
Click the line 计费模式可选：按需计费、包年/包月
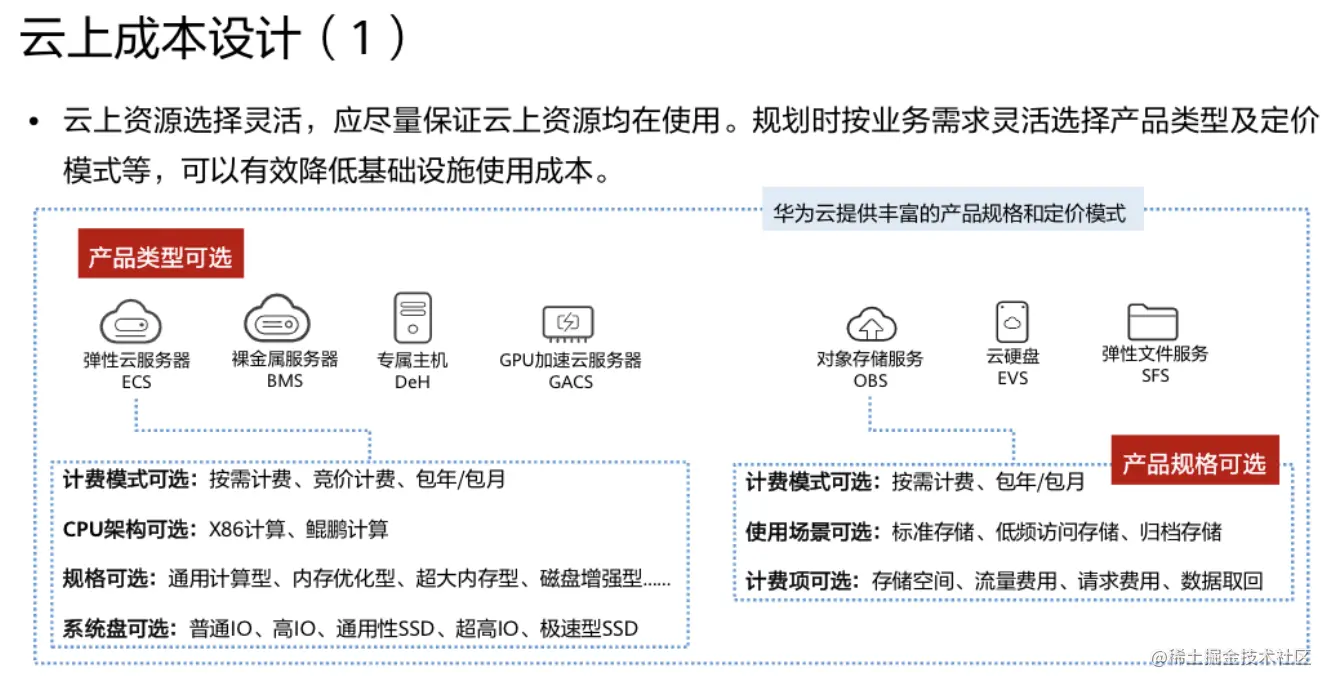point(915,482)
